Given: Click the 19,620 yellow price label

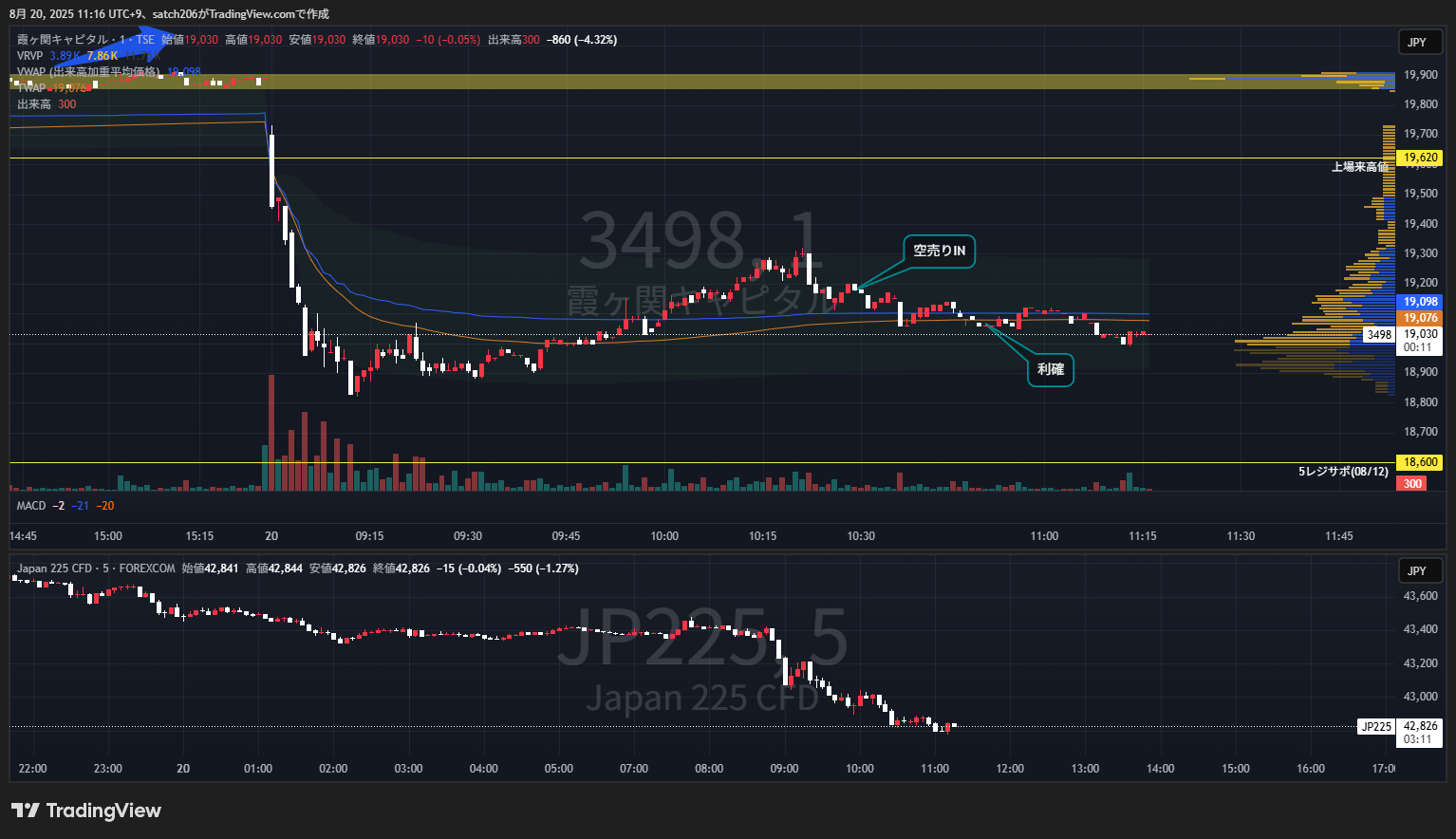Looking at the screenshot, I should point(1421,158).
